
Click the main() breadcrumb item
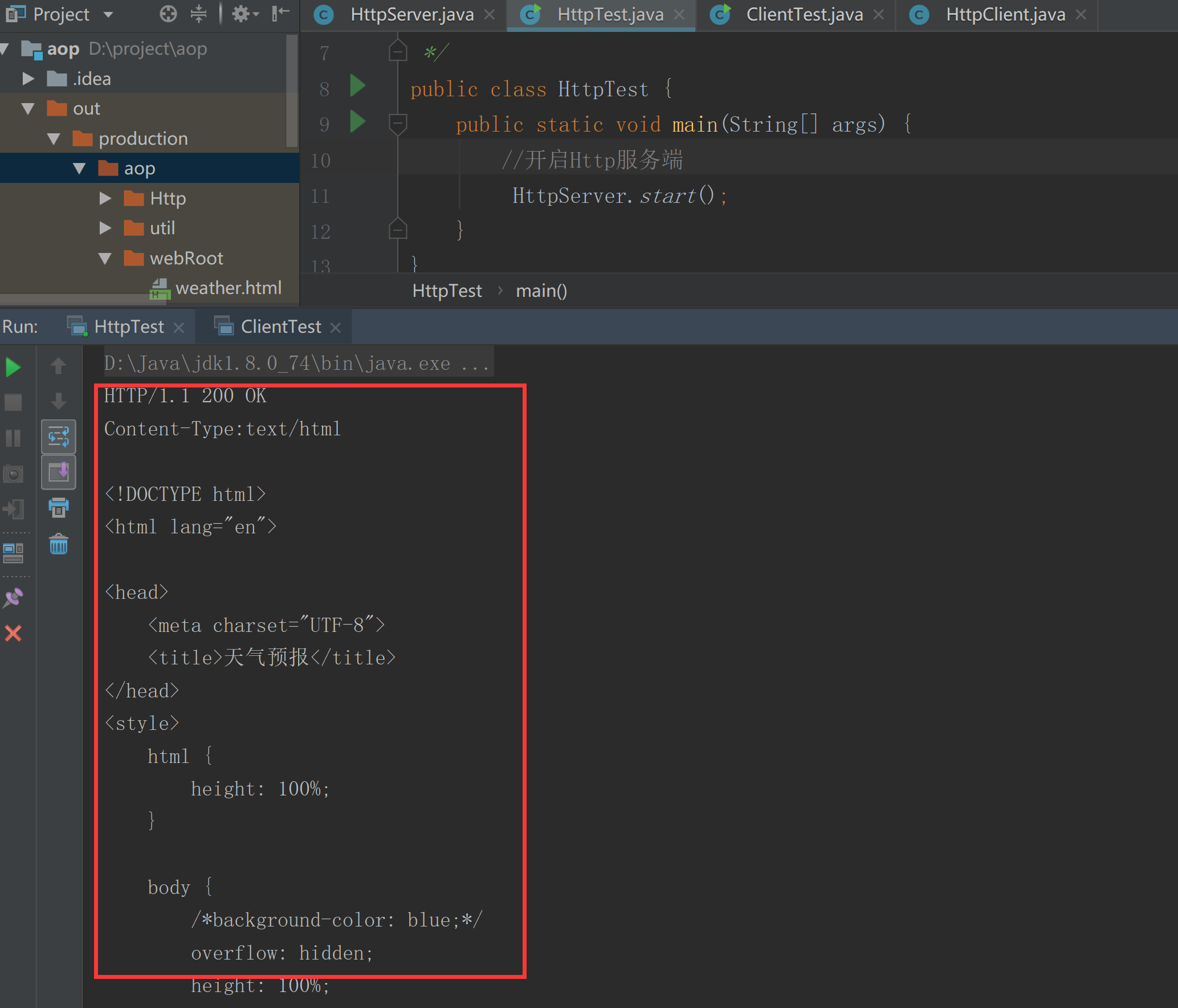(x=541, y=291)
